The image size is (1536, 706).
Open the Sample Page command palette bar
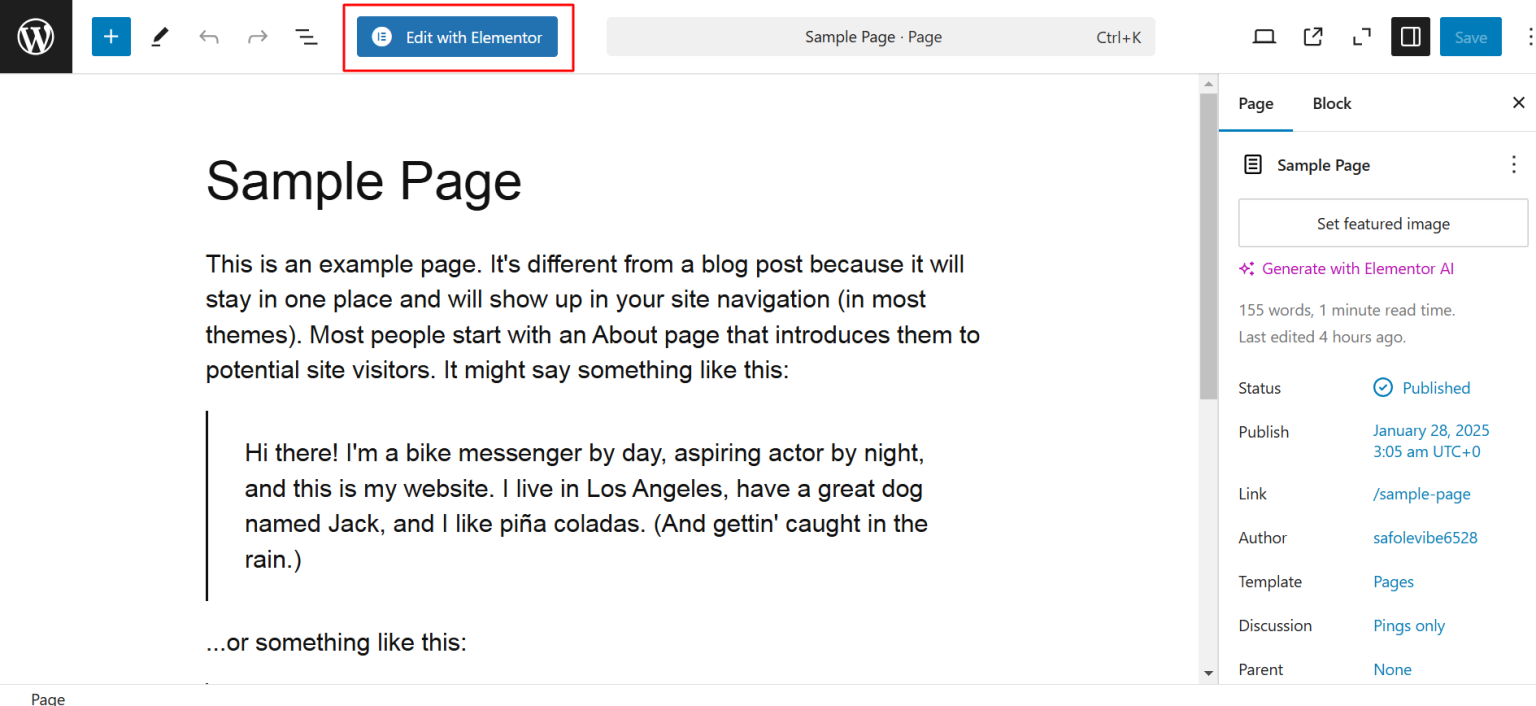point(880,37)
